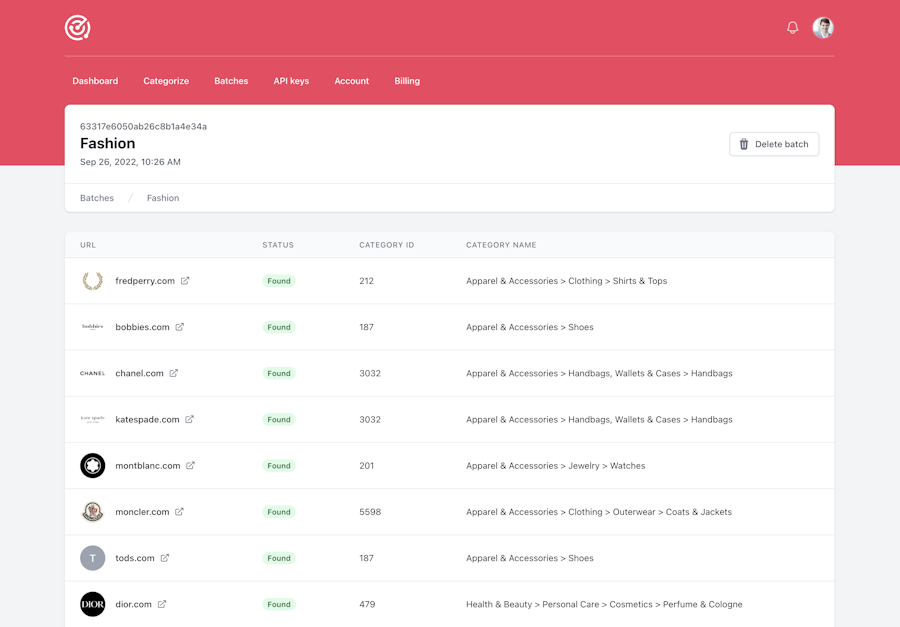900x627 pixels.
Task: Click category ID 479
Action: (x=367, y=604)
